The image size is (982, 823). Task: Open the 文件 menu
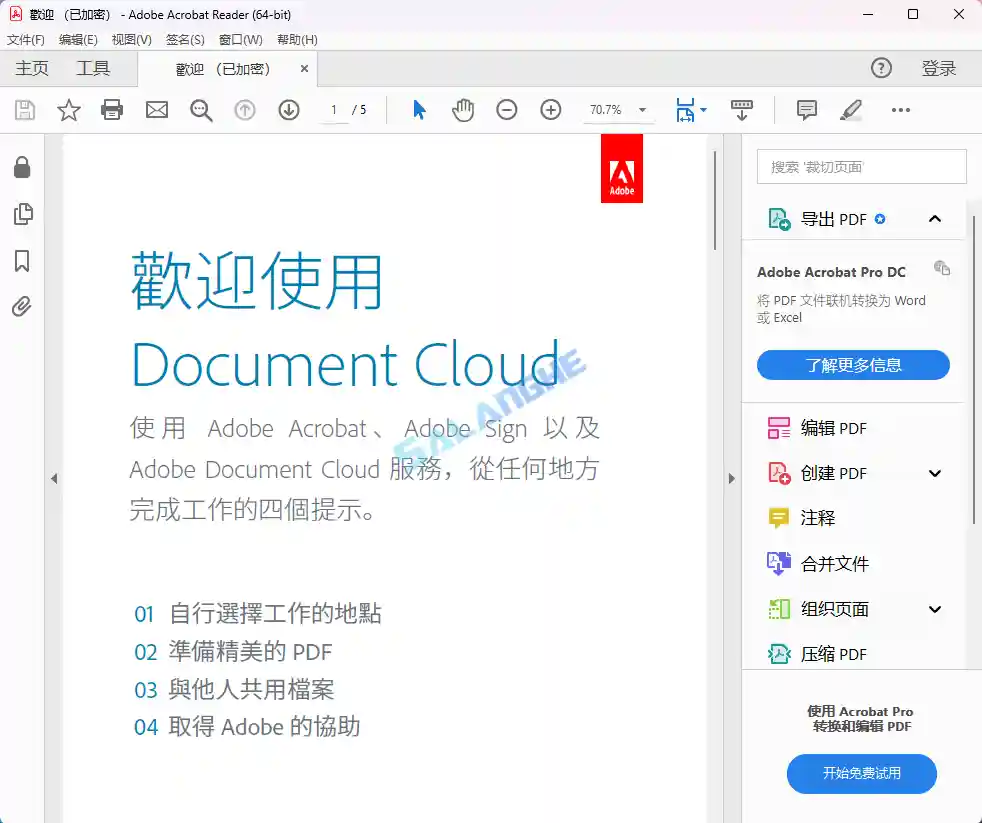pos(25,40)
